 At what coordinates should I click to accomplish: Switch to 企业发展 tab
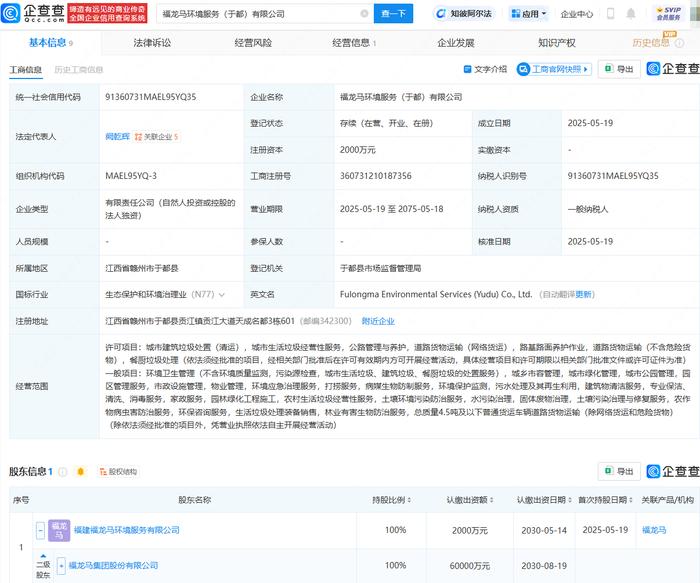pyautogui.click(x=456, y=43)
